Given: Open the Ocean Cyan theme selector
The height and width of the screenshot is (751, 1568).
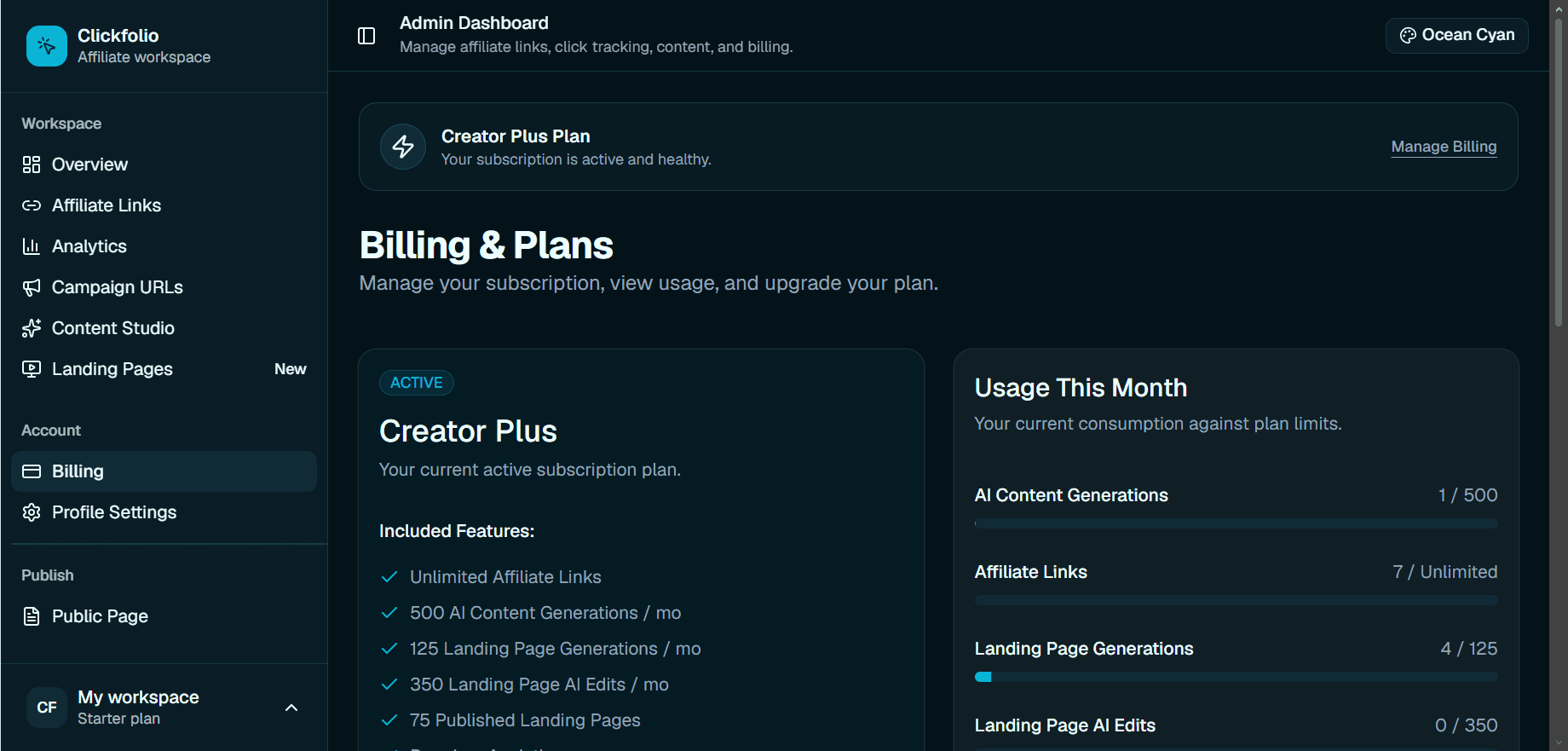Looking at the screenshot, I should click(1456, 35).
